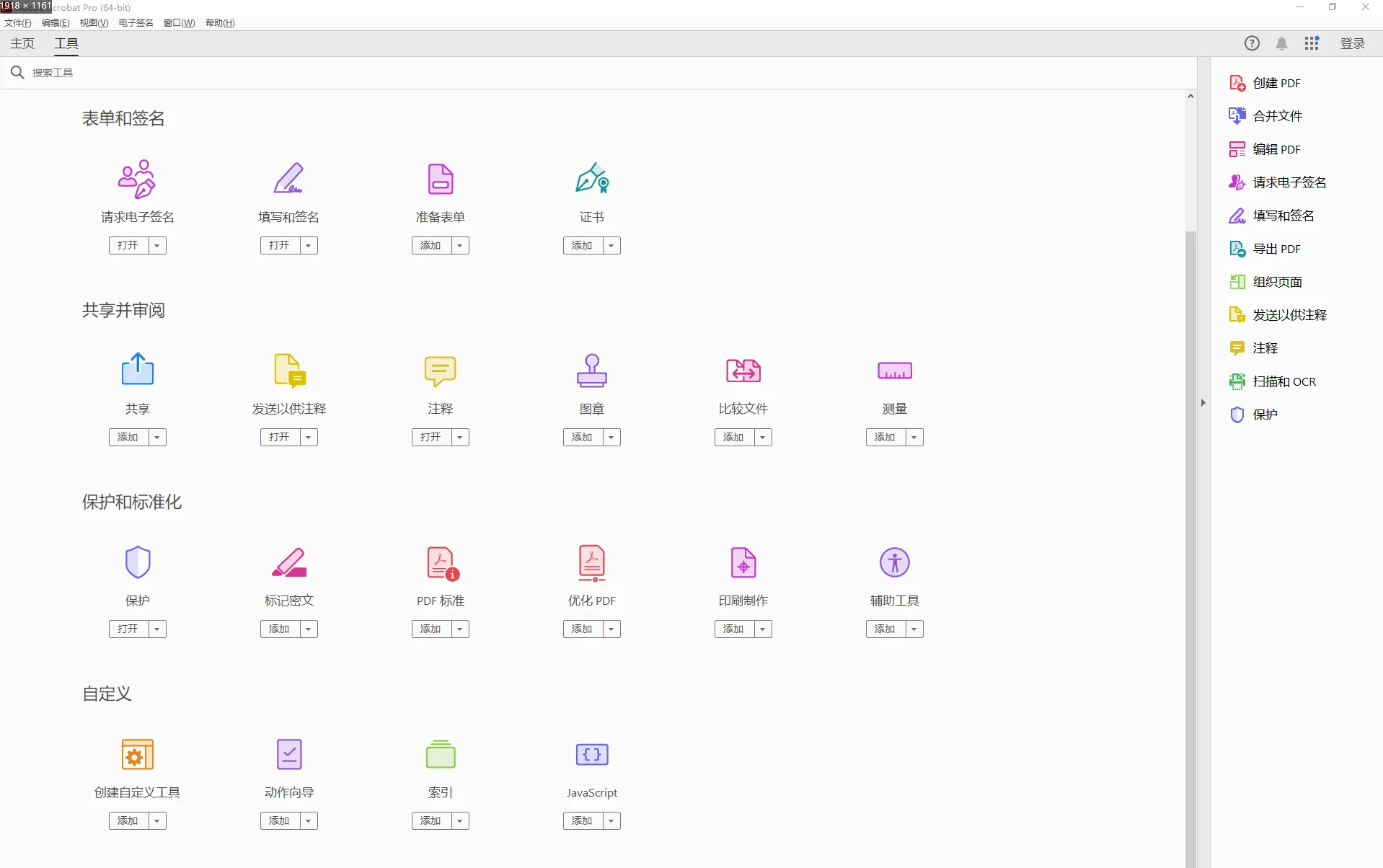Expand the dropdown arrow beside 准备表单 添加
The height and width of the screenshot is (868, 1383).
click(x=460, y=246)
